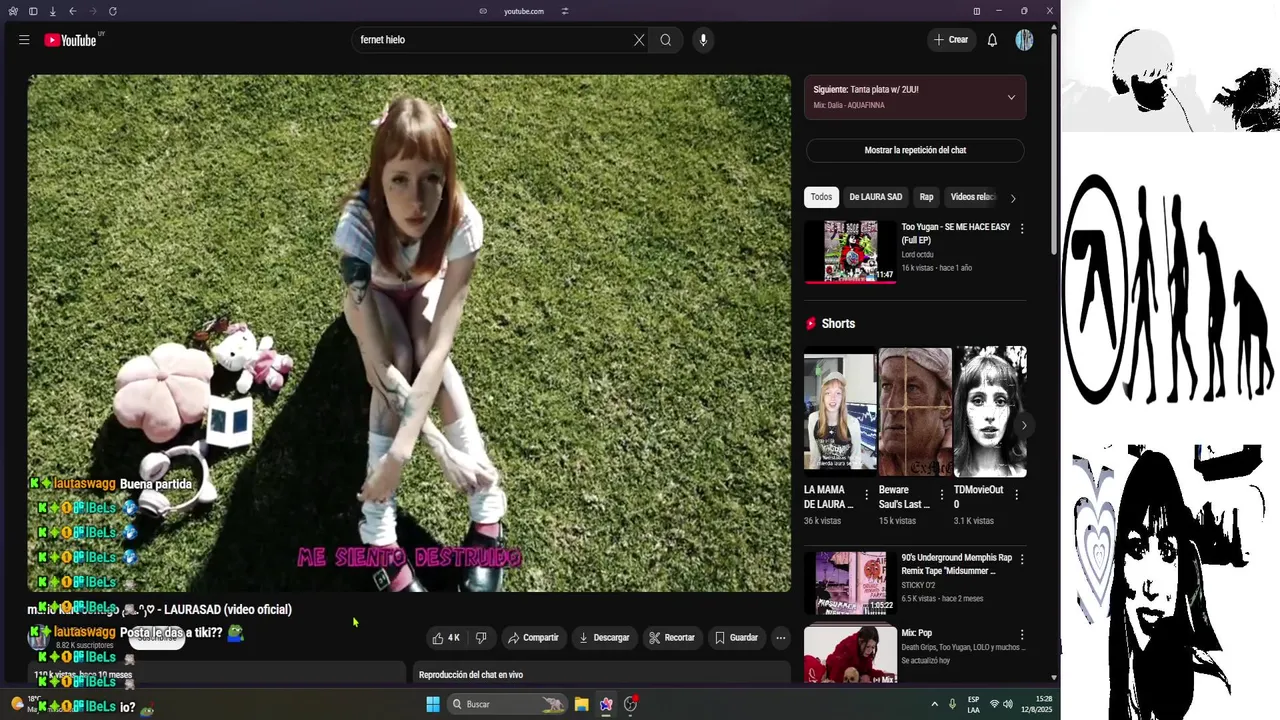This screenshot has width=1280, height=720.
Task: Open File Explorer from taskbar
Action: click(581, 704)
